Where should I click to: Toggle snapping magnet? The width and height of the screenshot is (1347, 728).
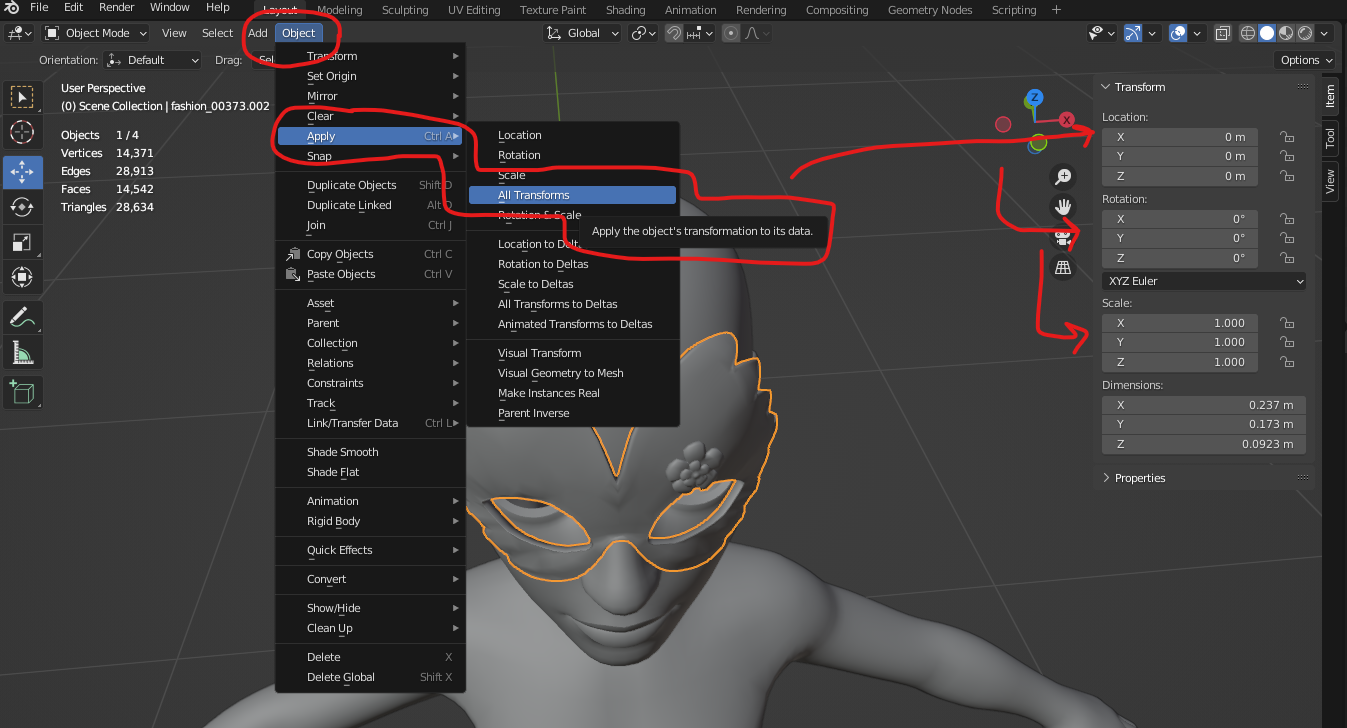point(675,33)
